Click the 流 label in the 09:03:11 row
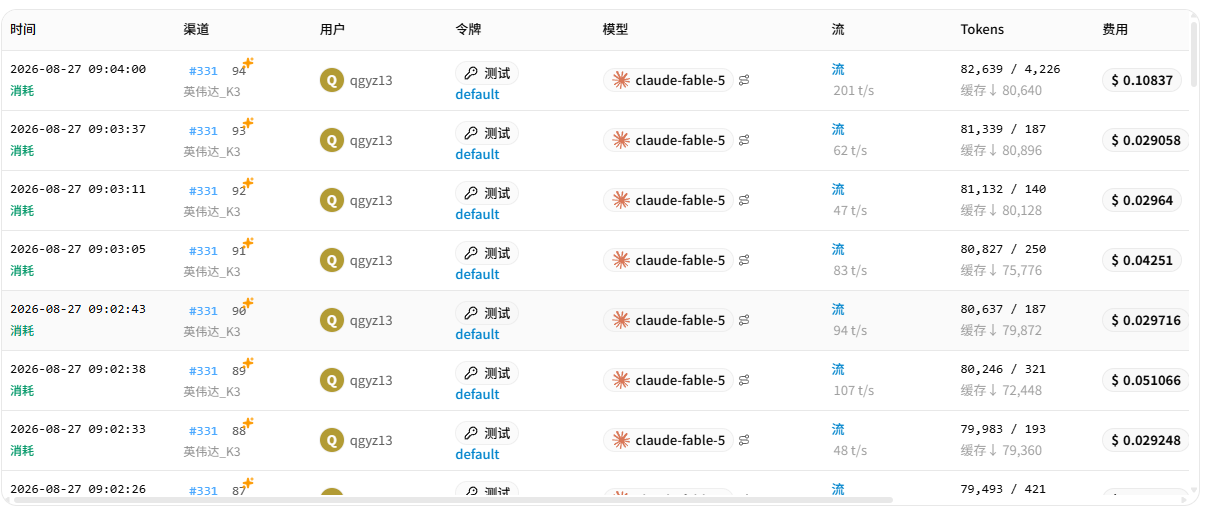1210x508 pixels. point(838,189)
